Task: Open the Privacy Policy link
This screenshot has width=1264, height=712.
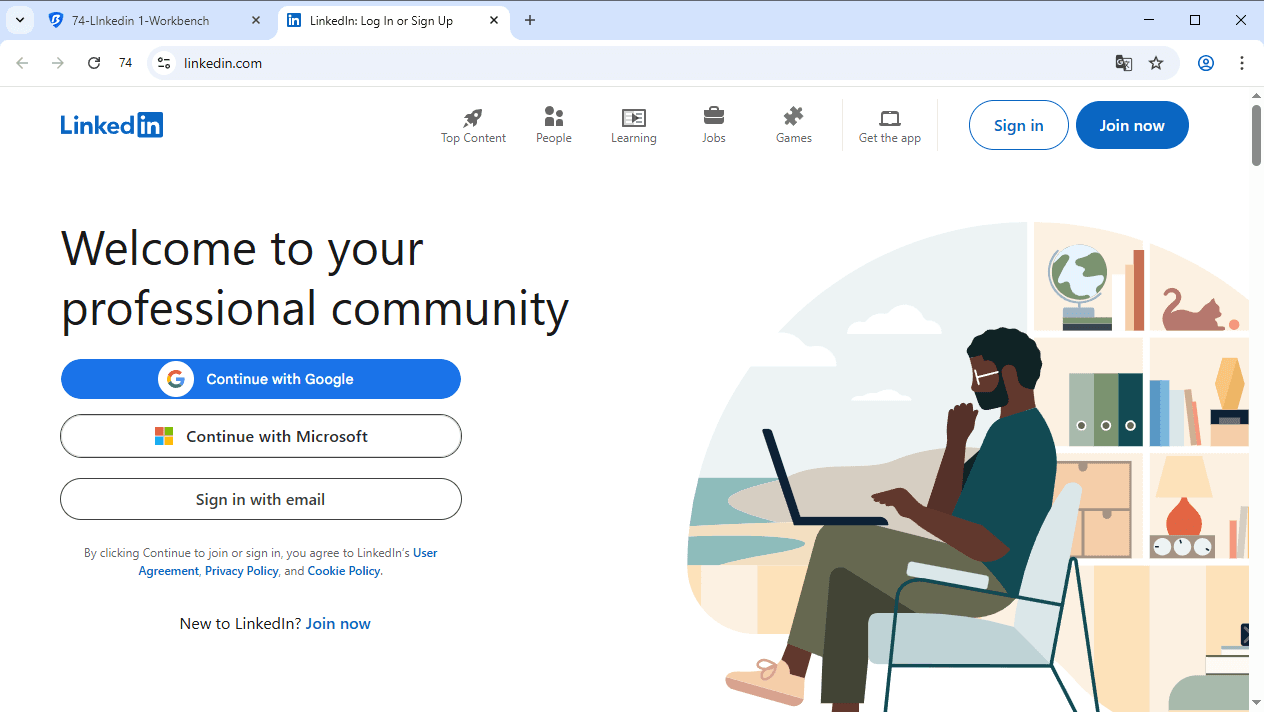Action: 241,571
